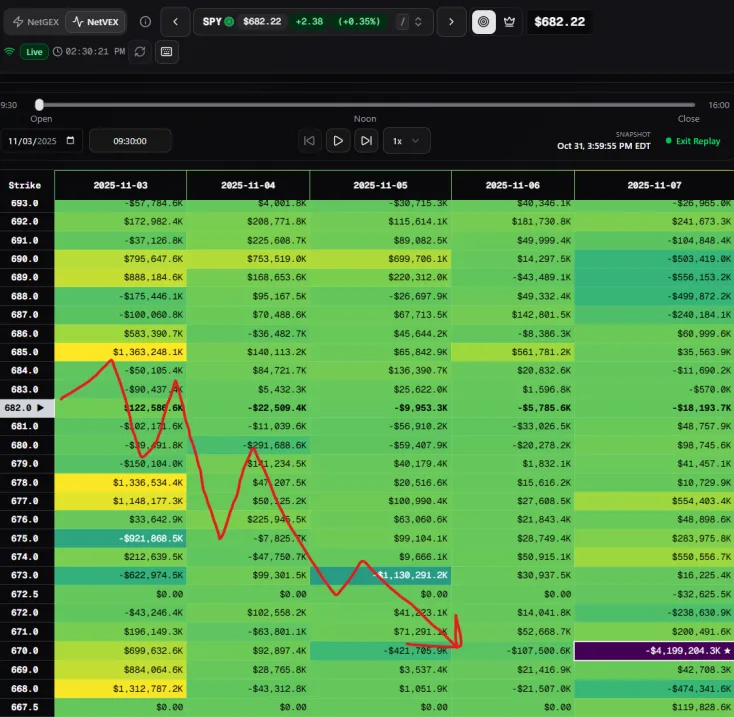
Task: Switch to the NetGEX view
Action: 36,22
